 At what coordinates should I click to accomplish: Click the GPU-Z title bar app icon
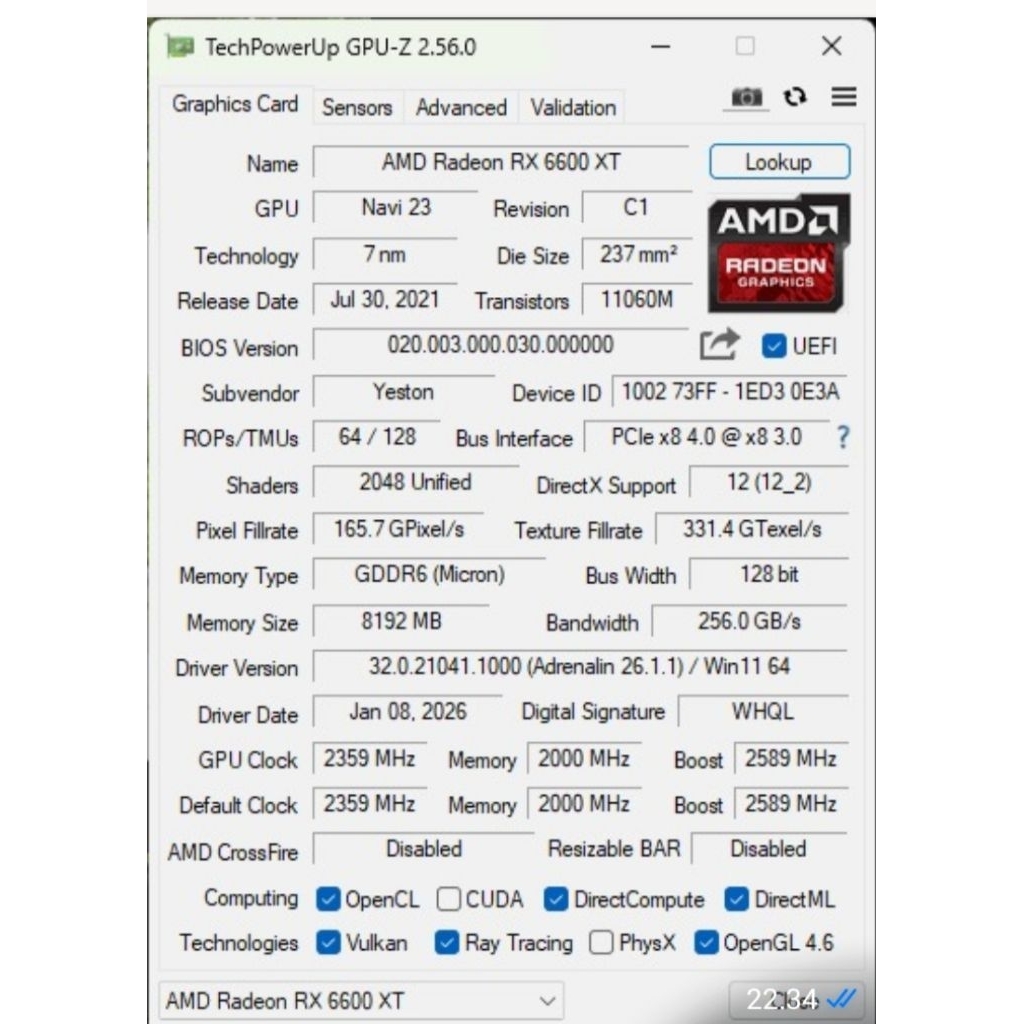[180, 46]
